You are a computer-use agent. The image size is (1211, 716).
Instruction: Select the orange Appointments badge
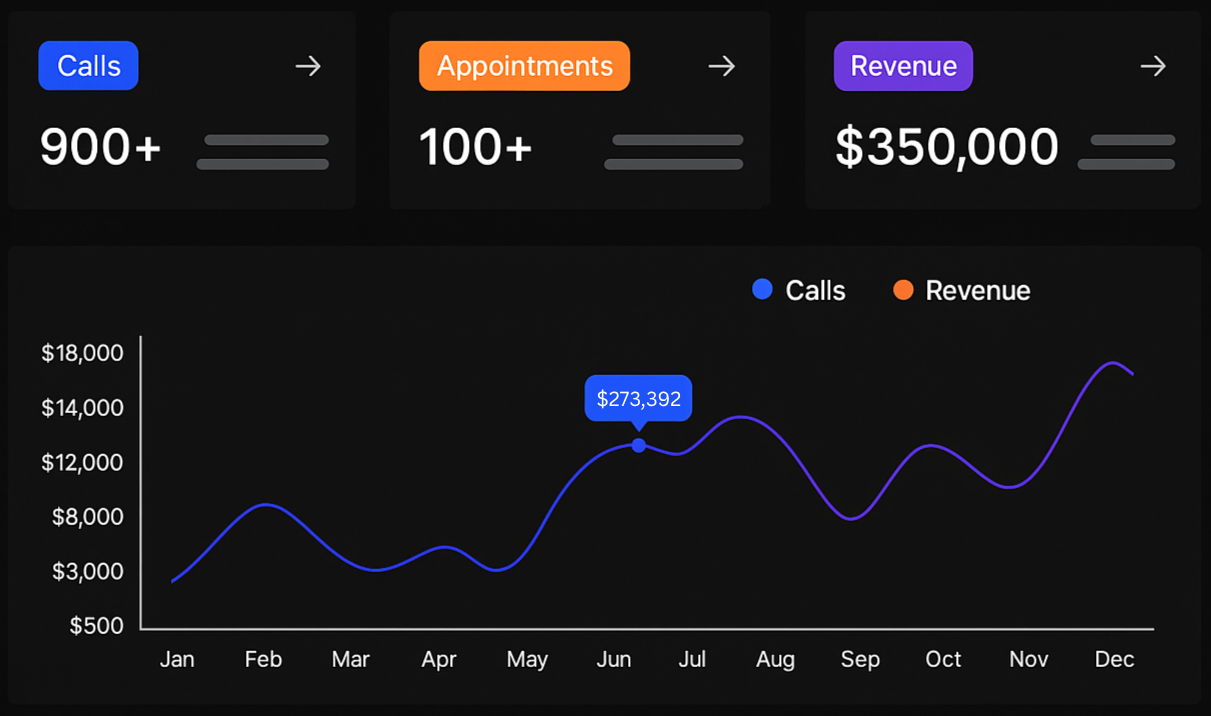coord(524,66)
